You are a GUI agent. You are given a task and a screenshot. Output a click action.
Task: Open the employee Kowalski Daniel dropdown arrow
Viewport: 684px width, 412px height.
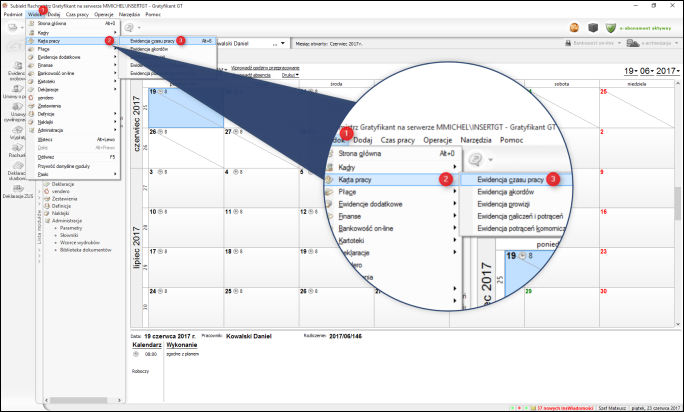click(283, 43)
